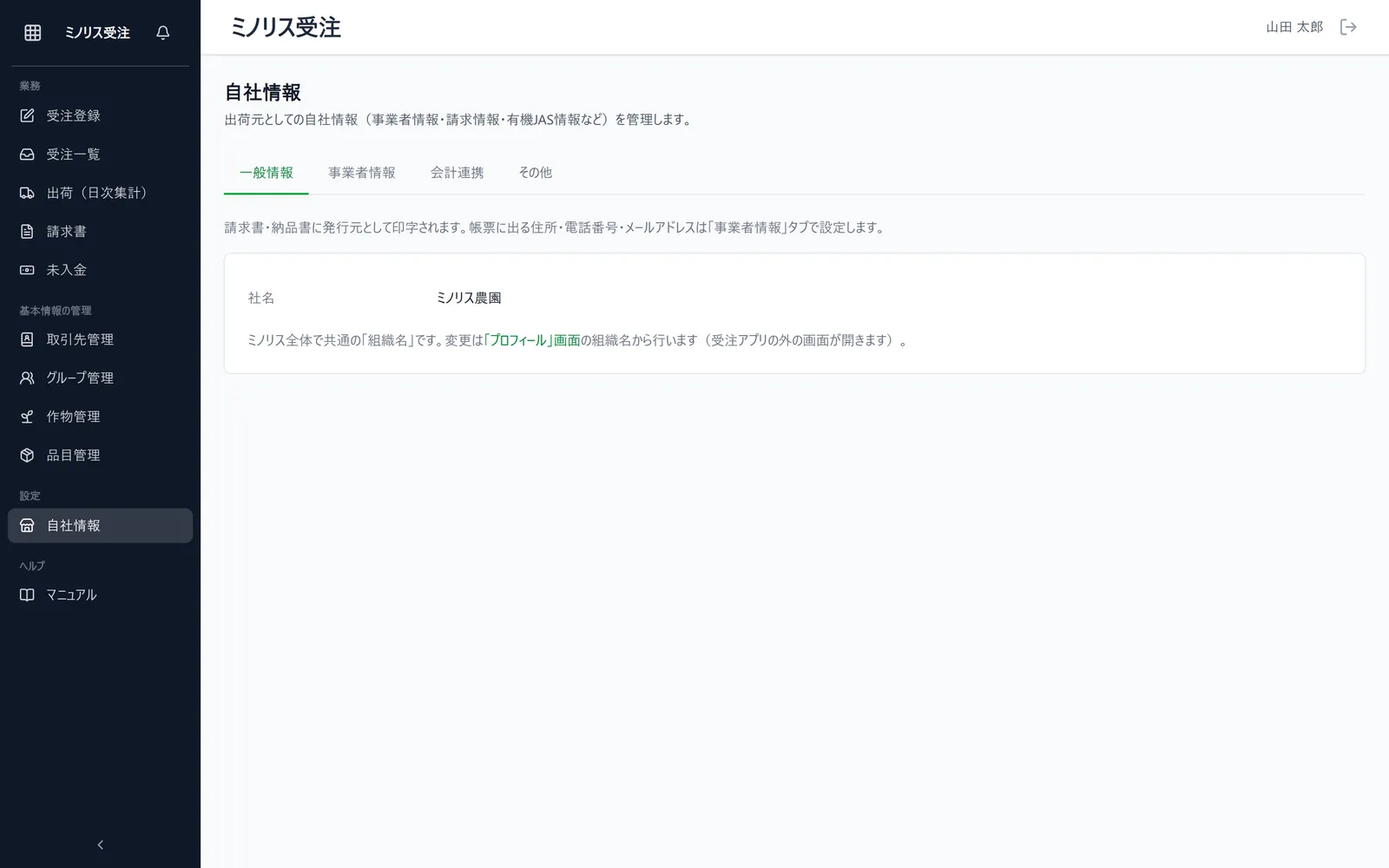Click the 受注登録 pencil icon
This screenshot has width=1389, height=868.
point(27,115)
